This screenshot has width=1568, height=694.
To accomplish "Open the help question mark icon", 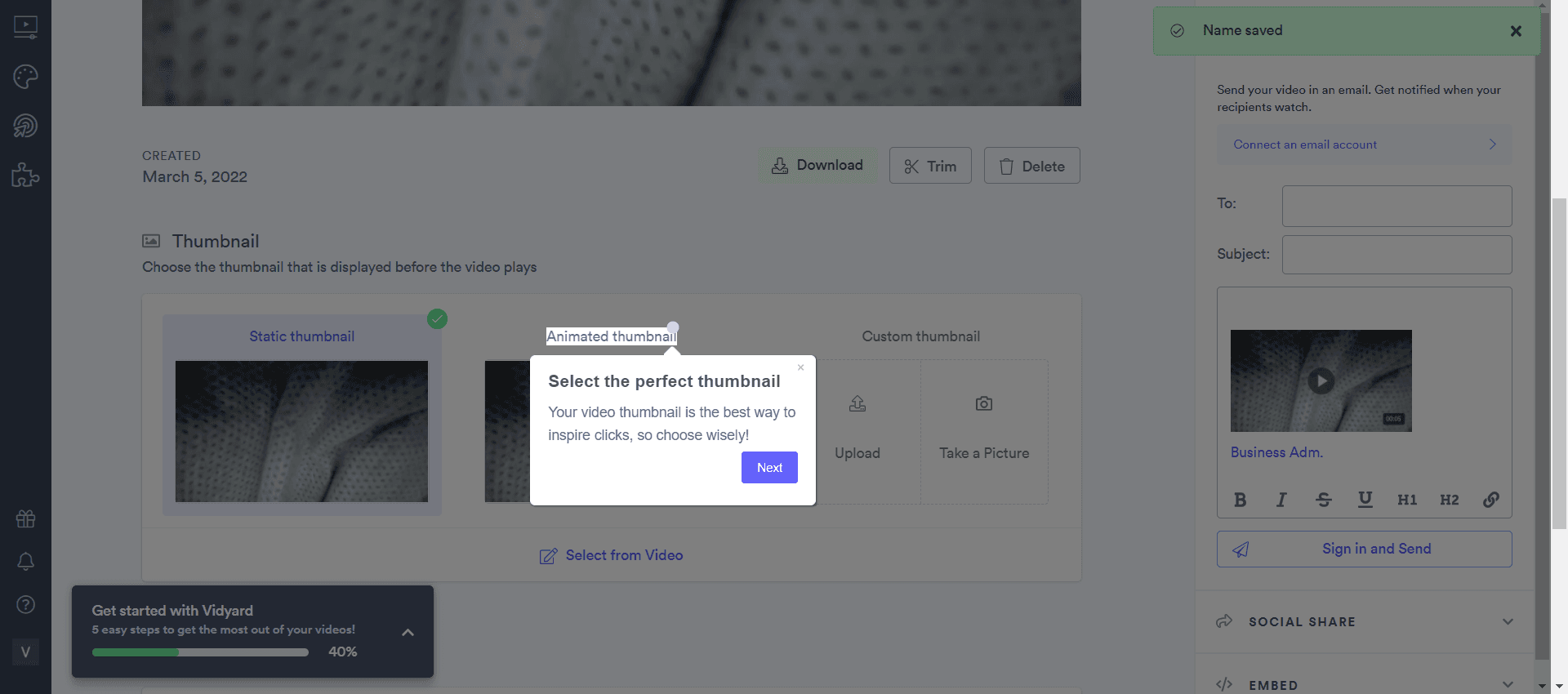I will point(25,604).
